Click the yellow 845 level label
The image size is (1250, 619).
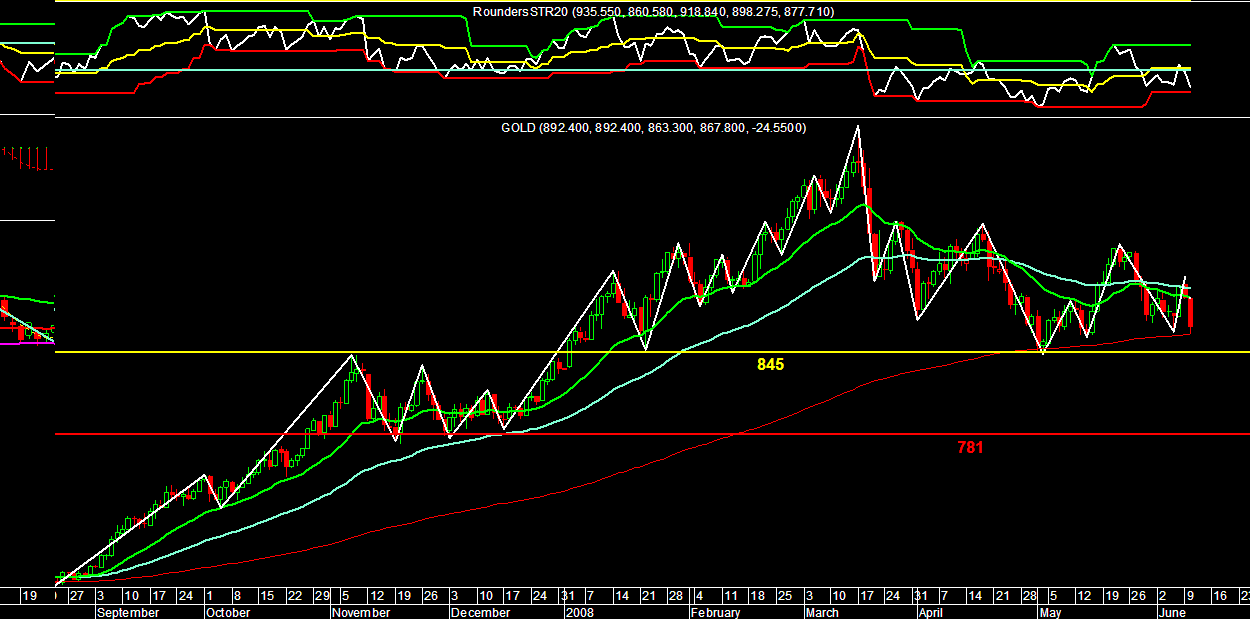coord(770,365)
